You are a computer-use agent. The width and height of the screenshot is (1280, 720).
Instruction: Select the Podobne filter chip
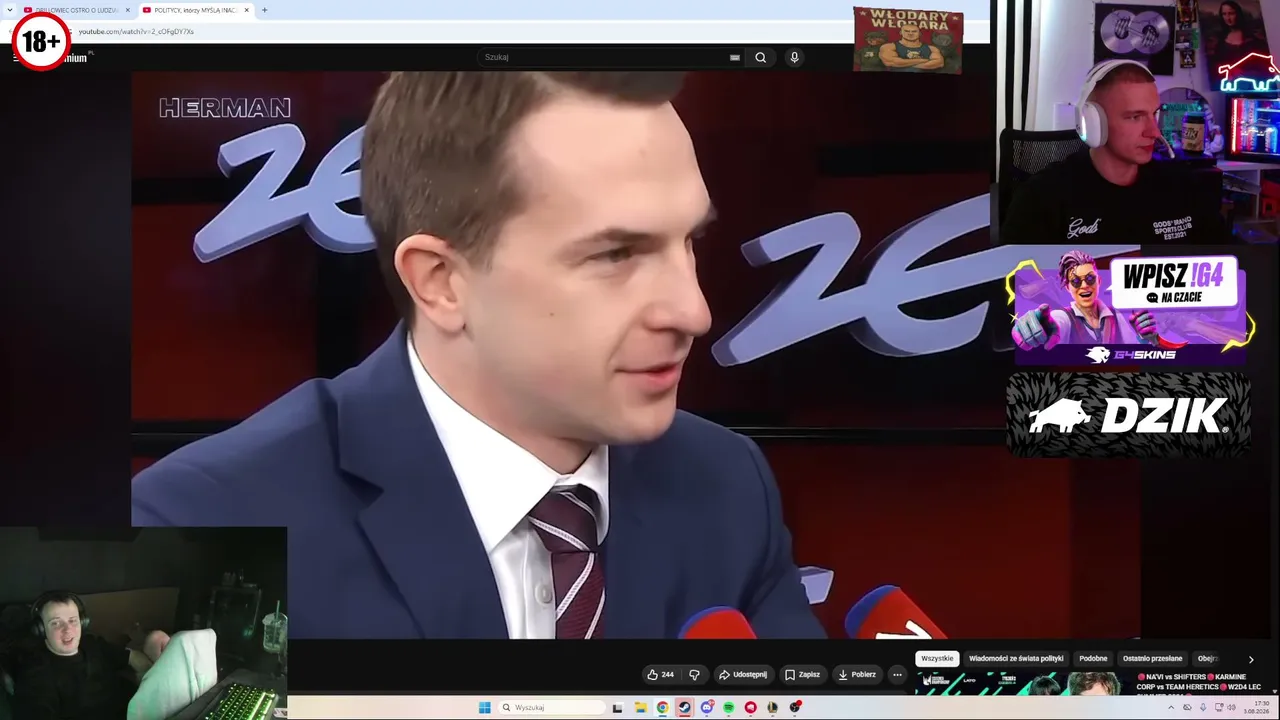tap(1093, 659)
